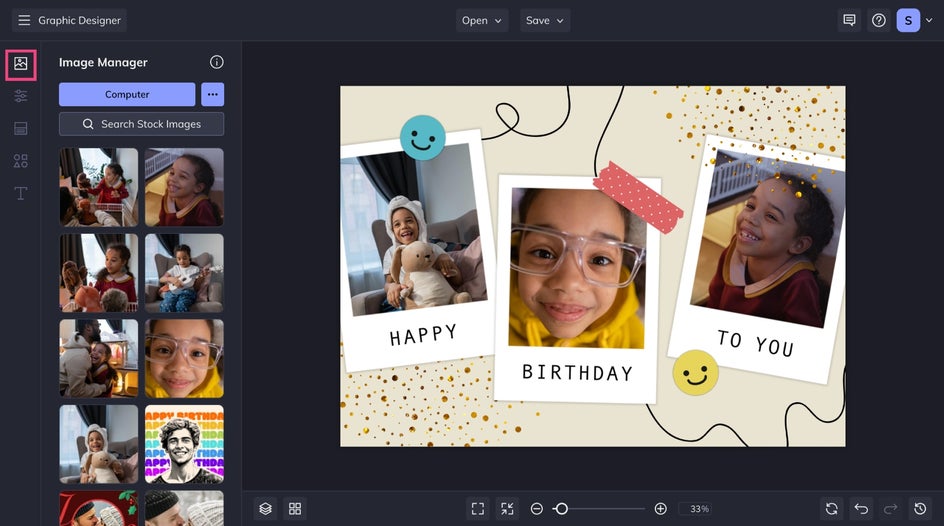This screenshot has width=944, height=526.
Task: Click the collapse-to-fit zoom icon
Action: (x=508, y=509)
